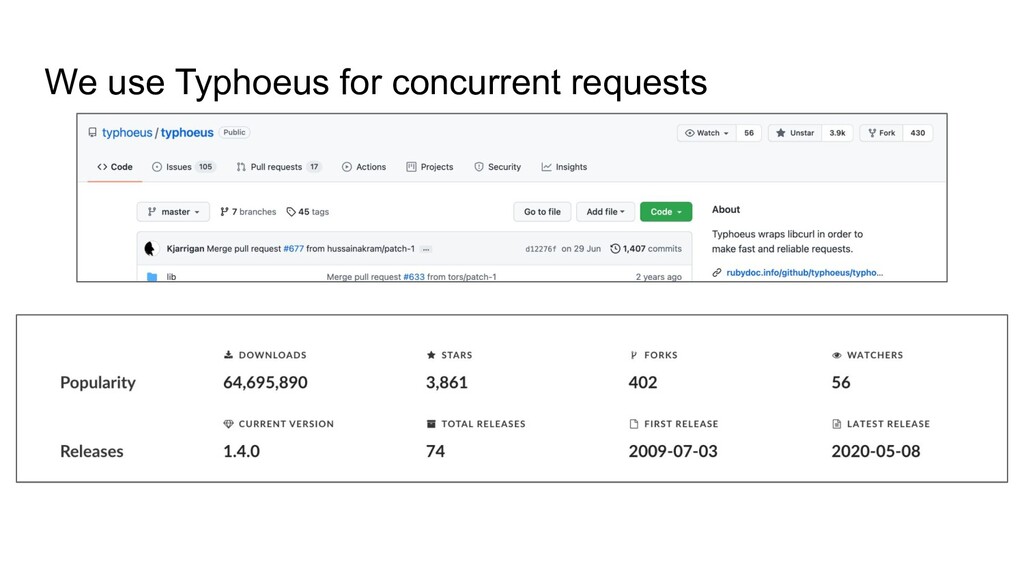Open the Insights tab
The height and width of the screenshot is (576, 1024).
point(564,167)
